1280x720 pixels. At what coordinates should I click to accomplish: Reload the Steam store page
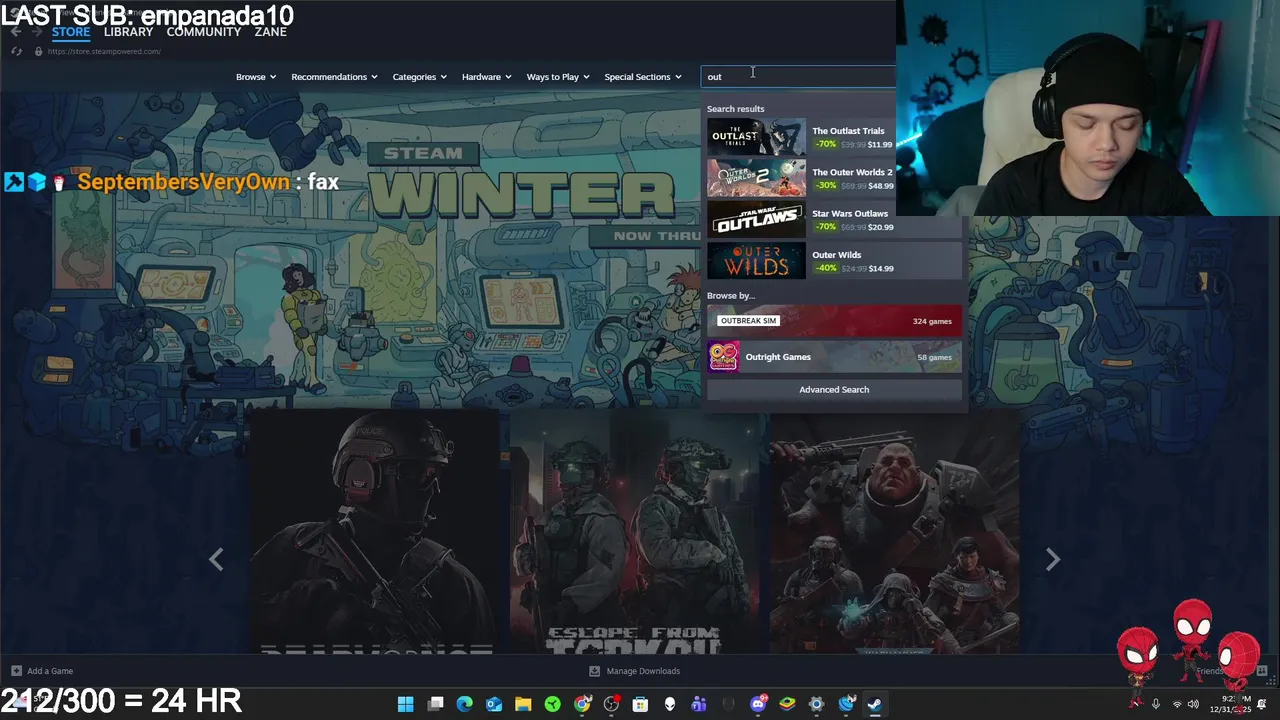point(17,51)
